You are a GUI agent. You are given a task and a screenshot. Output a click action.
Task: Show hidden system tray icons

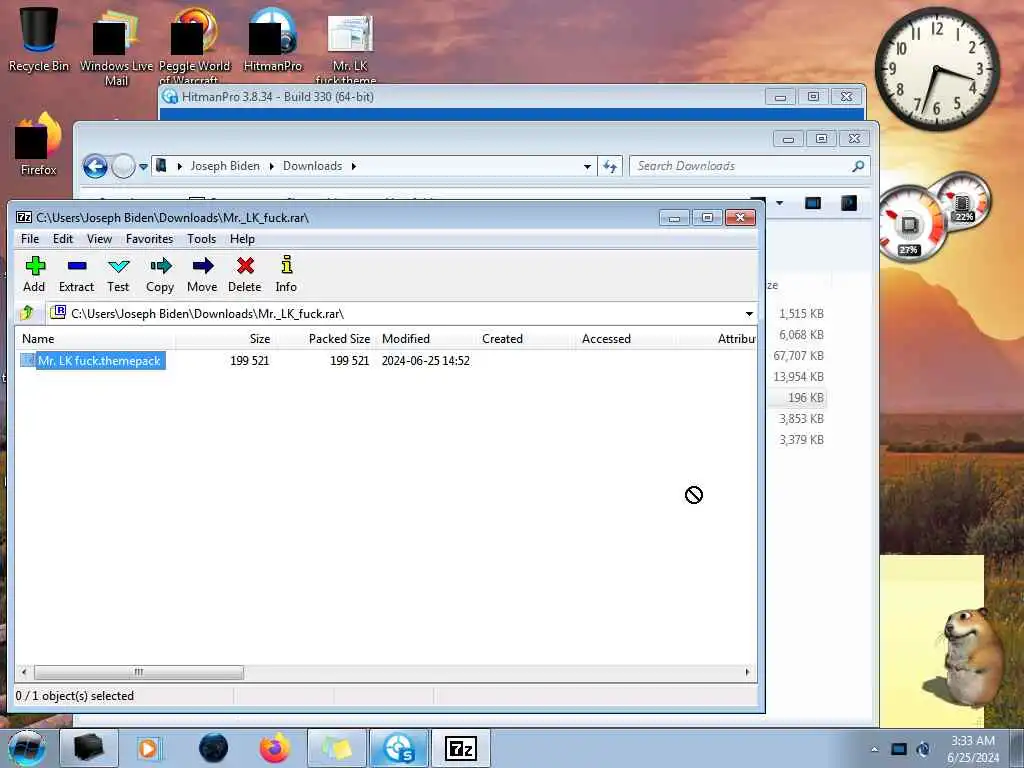coord(874,749)
